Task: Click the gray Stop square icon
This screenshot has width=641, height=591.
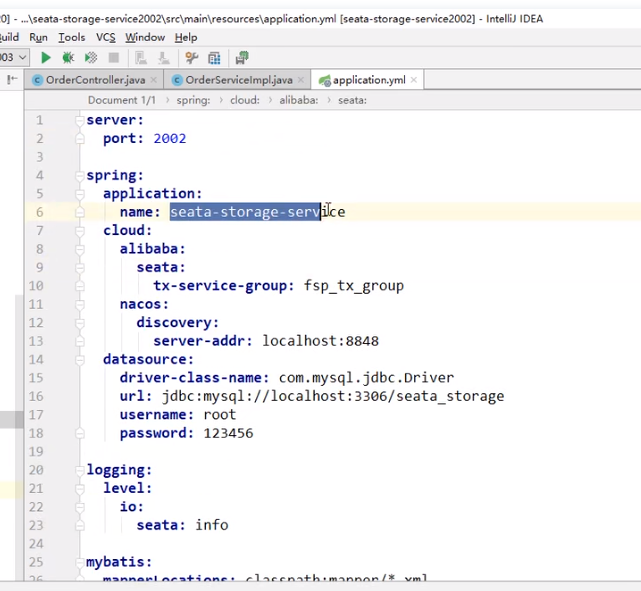Action: (x=114, y=58)
